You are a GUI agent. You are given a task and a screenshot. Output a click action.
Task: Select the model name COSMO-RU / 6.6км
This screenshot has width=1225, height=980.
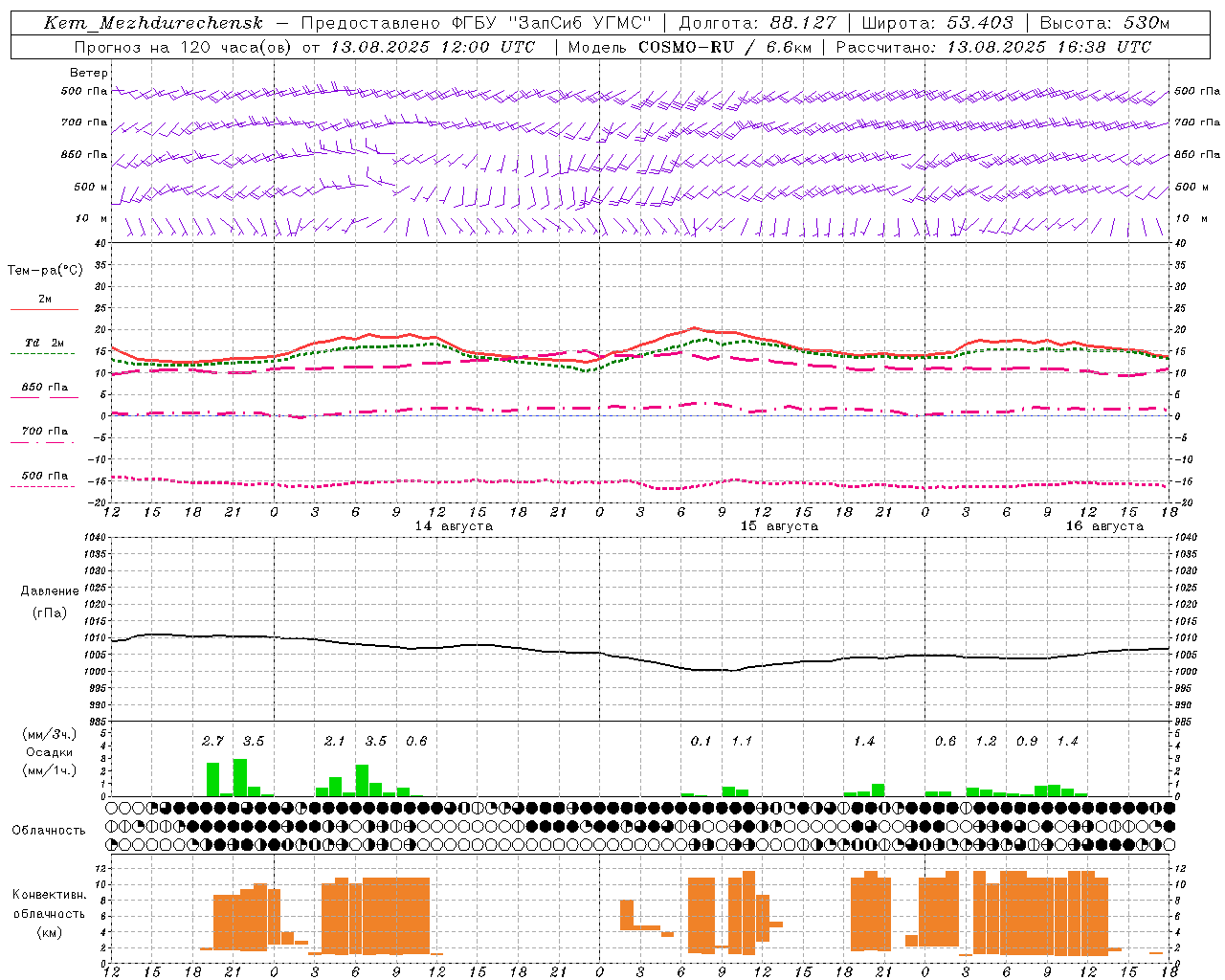click(x=725, y=47)
